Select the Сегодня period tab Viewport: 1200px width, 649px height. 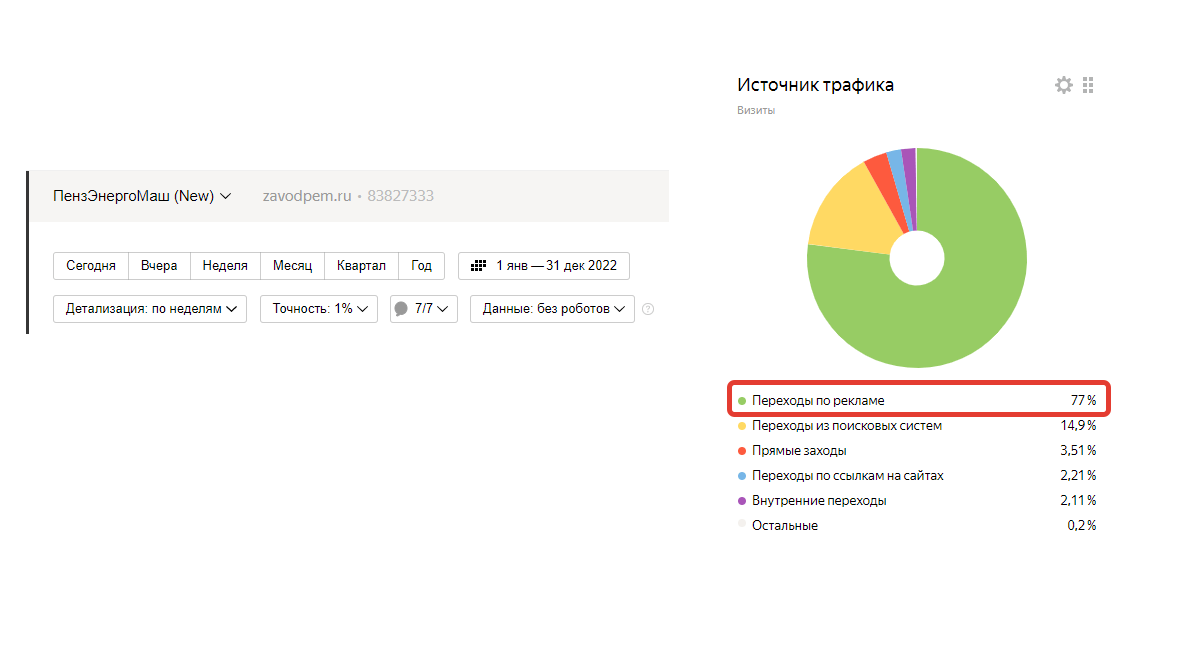[91, 266]
